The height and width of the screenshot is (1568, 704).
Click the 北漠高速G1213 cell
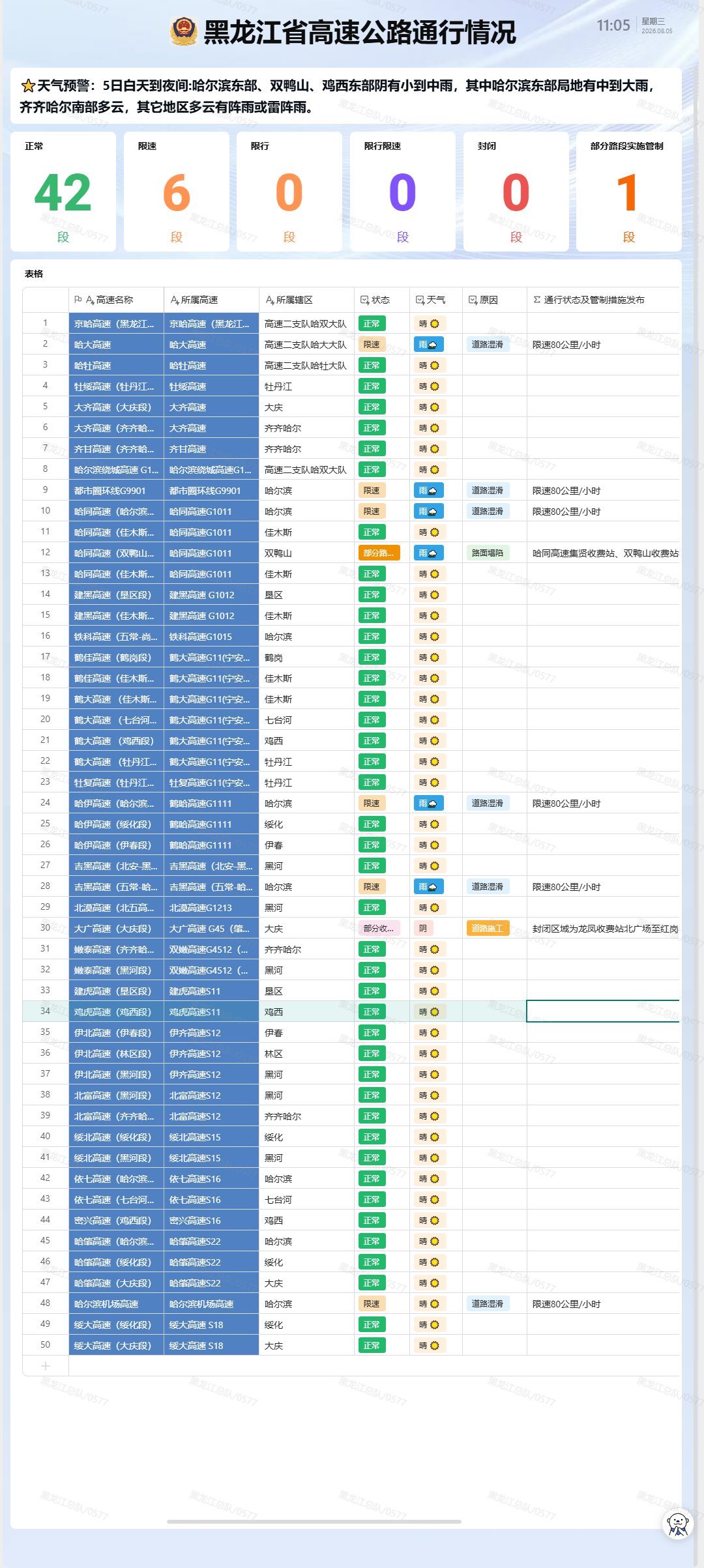click(x=211, y=907)
